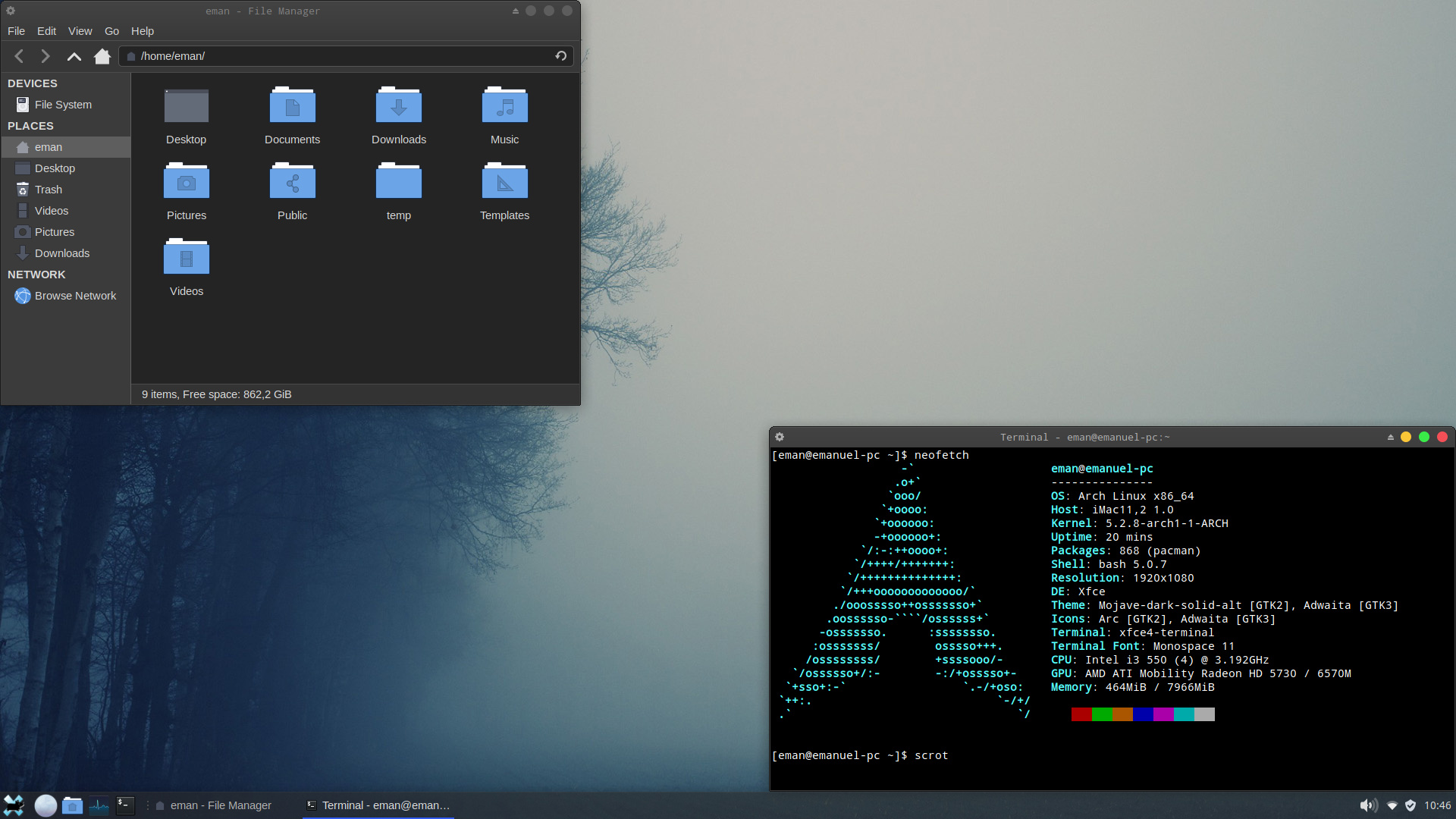Click the Terminal title bar text
1456x819 pixels.
(1084, 437)
